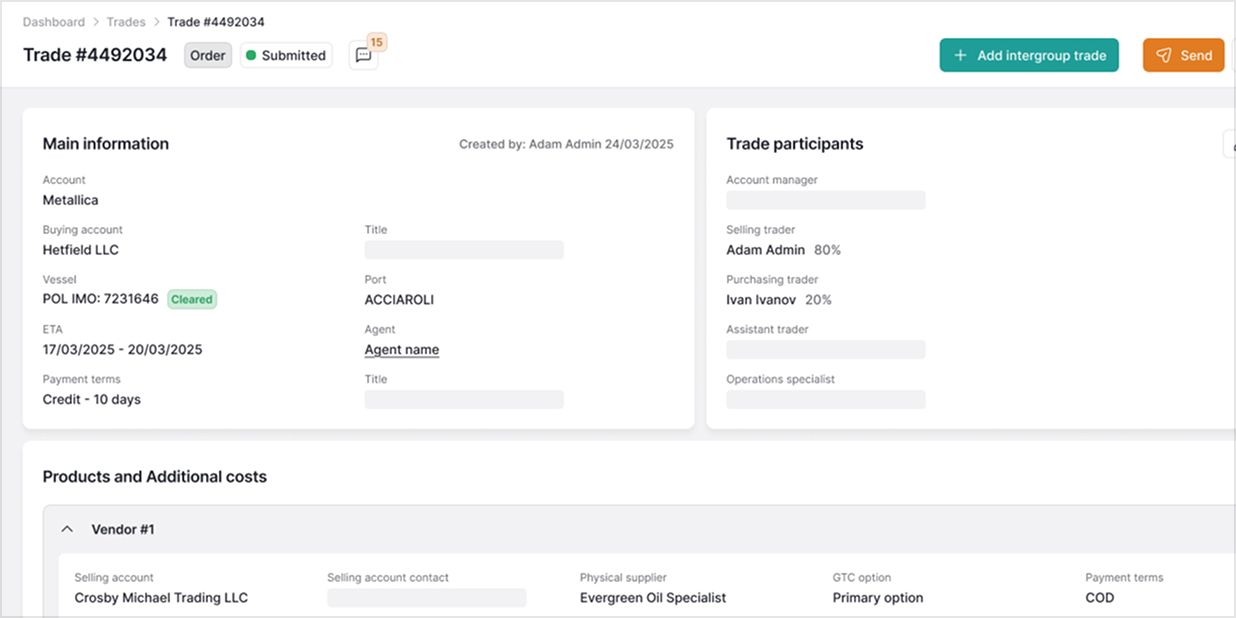
Task: Click the empty Selling account contact field
Action: [x=426, y=598]
